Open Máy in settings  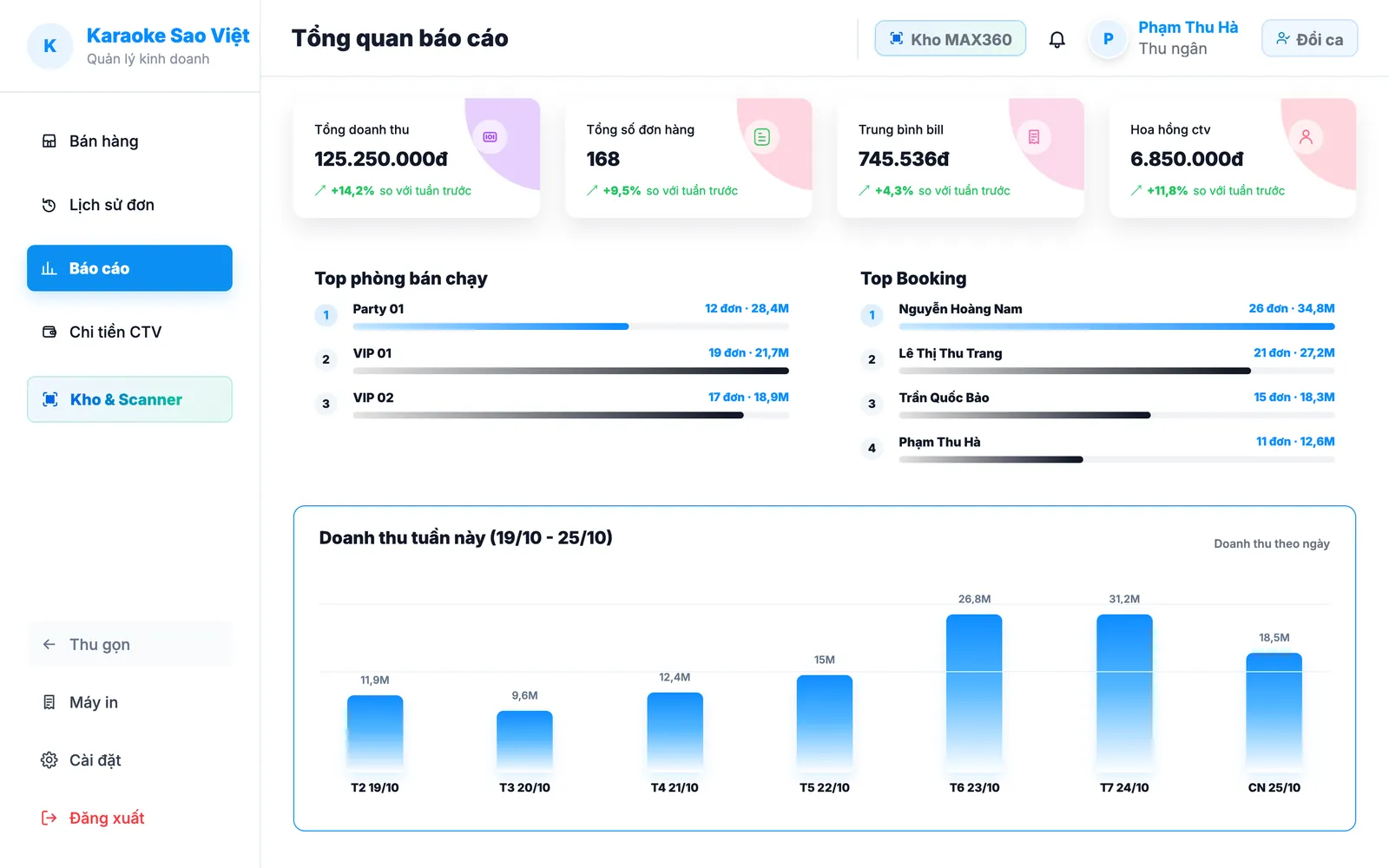pos(129,702)
